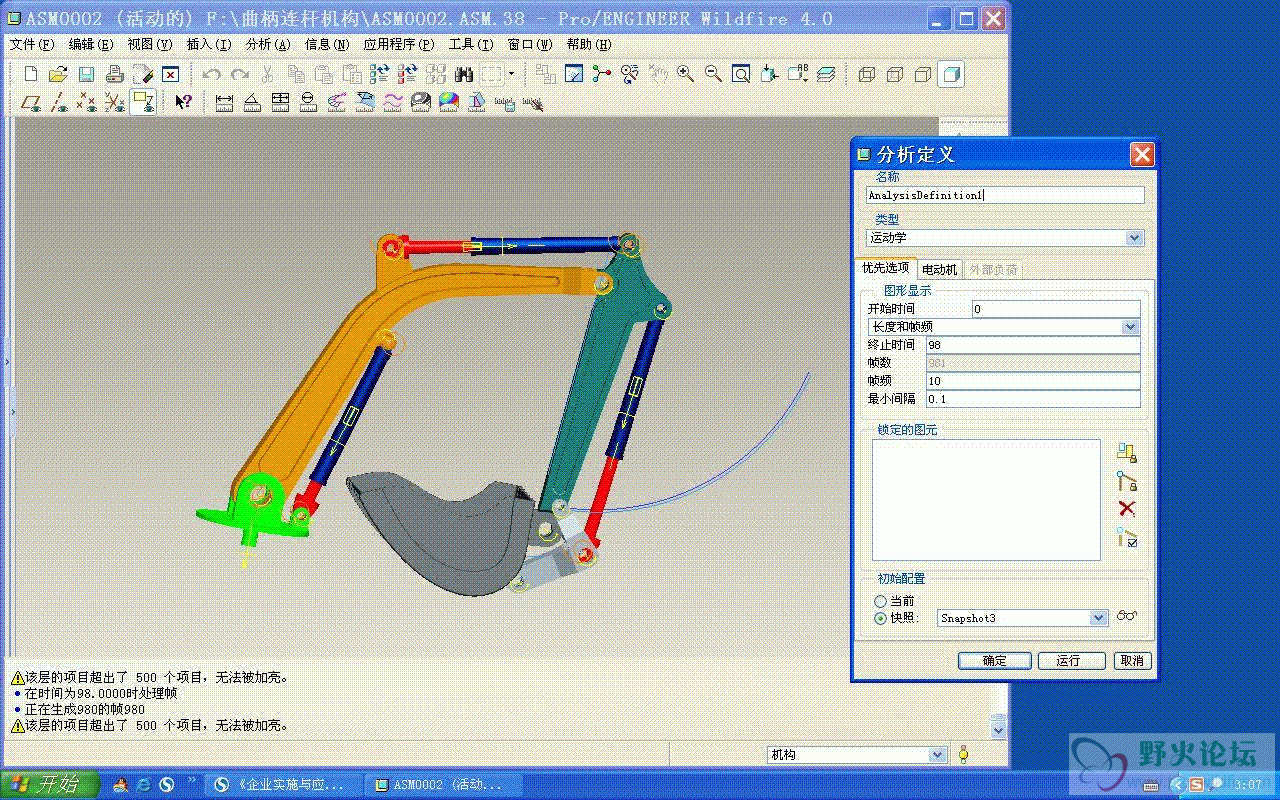Open the 文件(F) menu
The height and width of the screenshot is (800, 1280).
tap(32, 45)
